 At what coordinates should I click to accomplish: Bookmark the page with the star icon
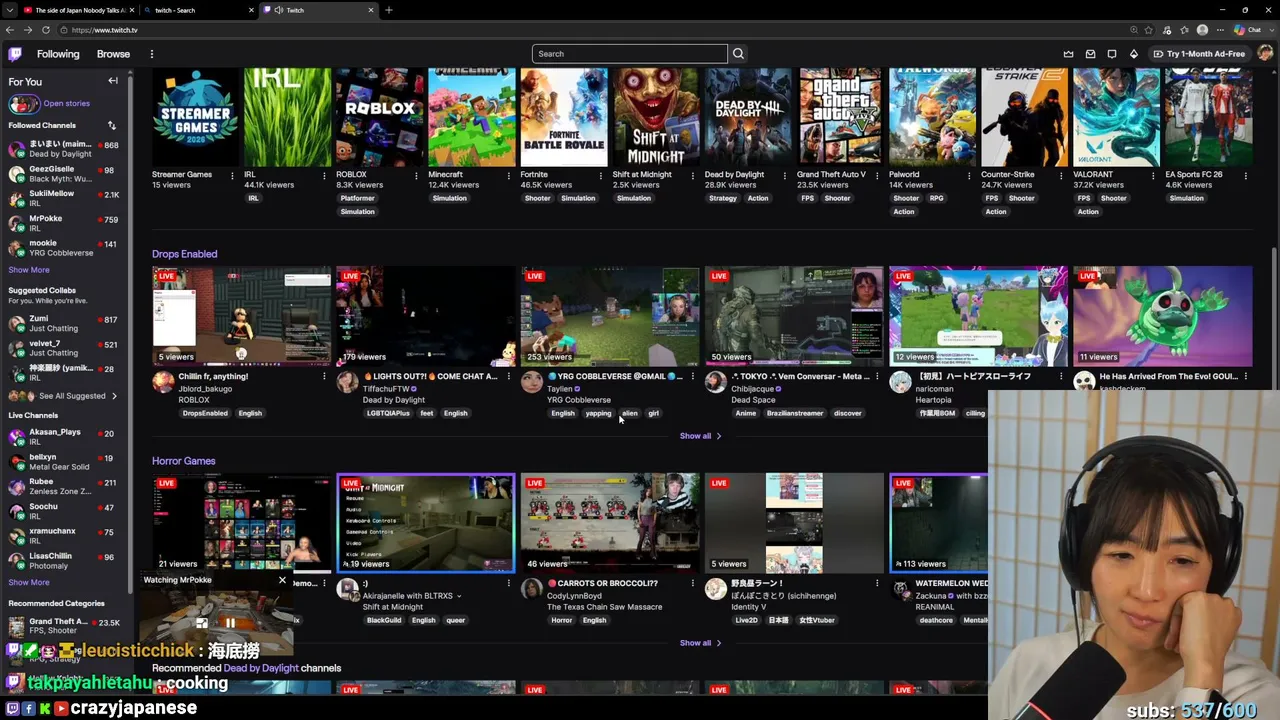click(x=1149, y=30)
